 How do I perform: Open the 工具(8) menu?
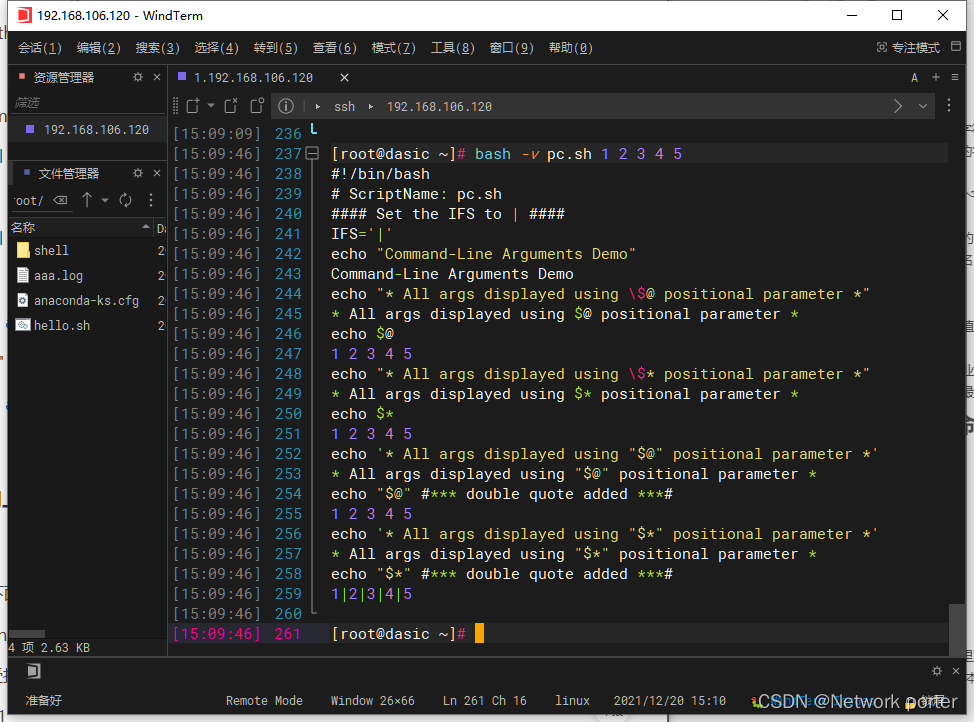[x=453, y=48]
